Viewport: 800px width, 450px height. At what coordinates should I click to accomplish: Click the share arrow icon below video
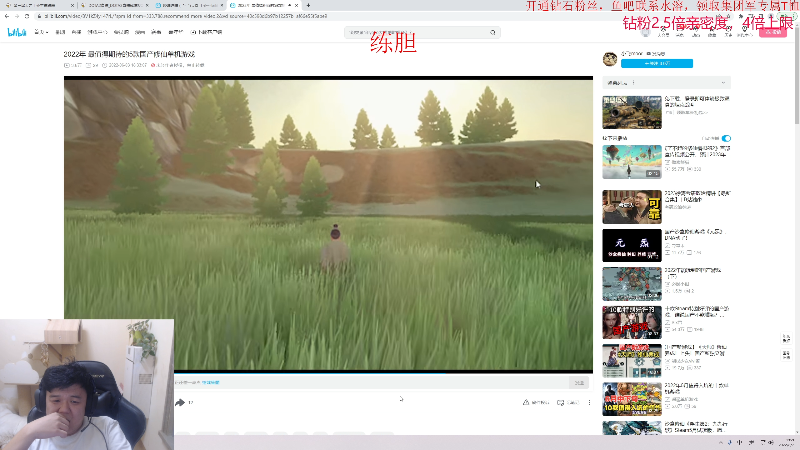[x=180, y=403]
